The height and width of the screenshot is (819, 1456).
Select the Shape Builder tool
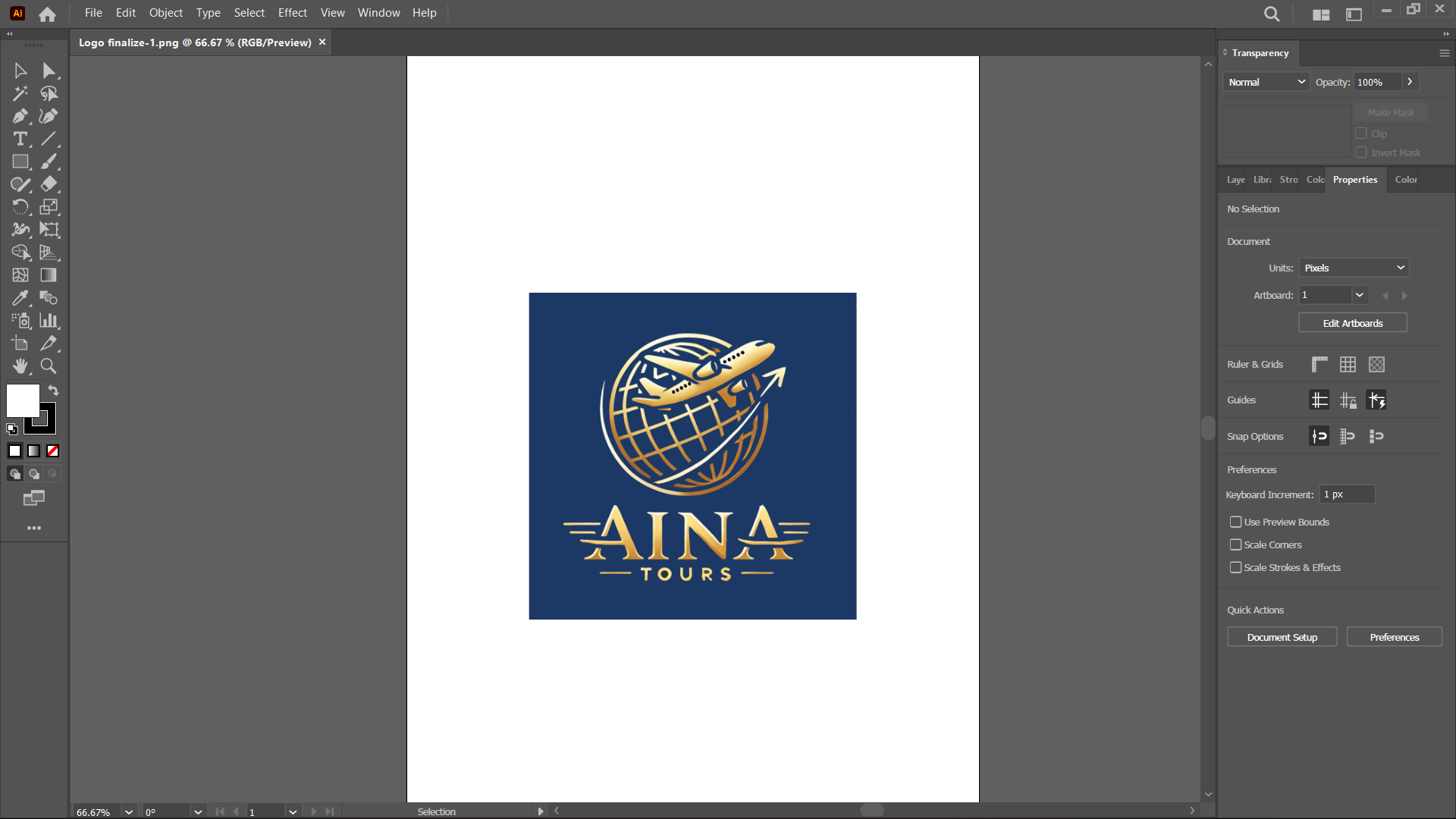[x=20, y=253]
